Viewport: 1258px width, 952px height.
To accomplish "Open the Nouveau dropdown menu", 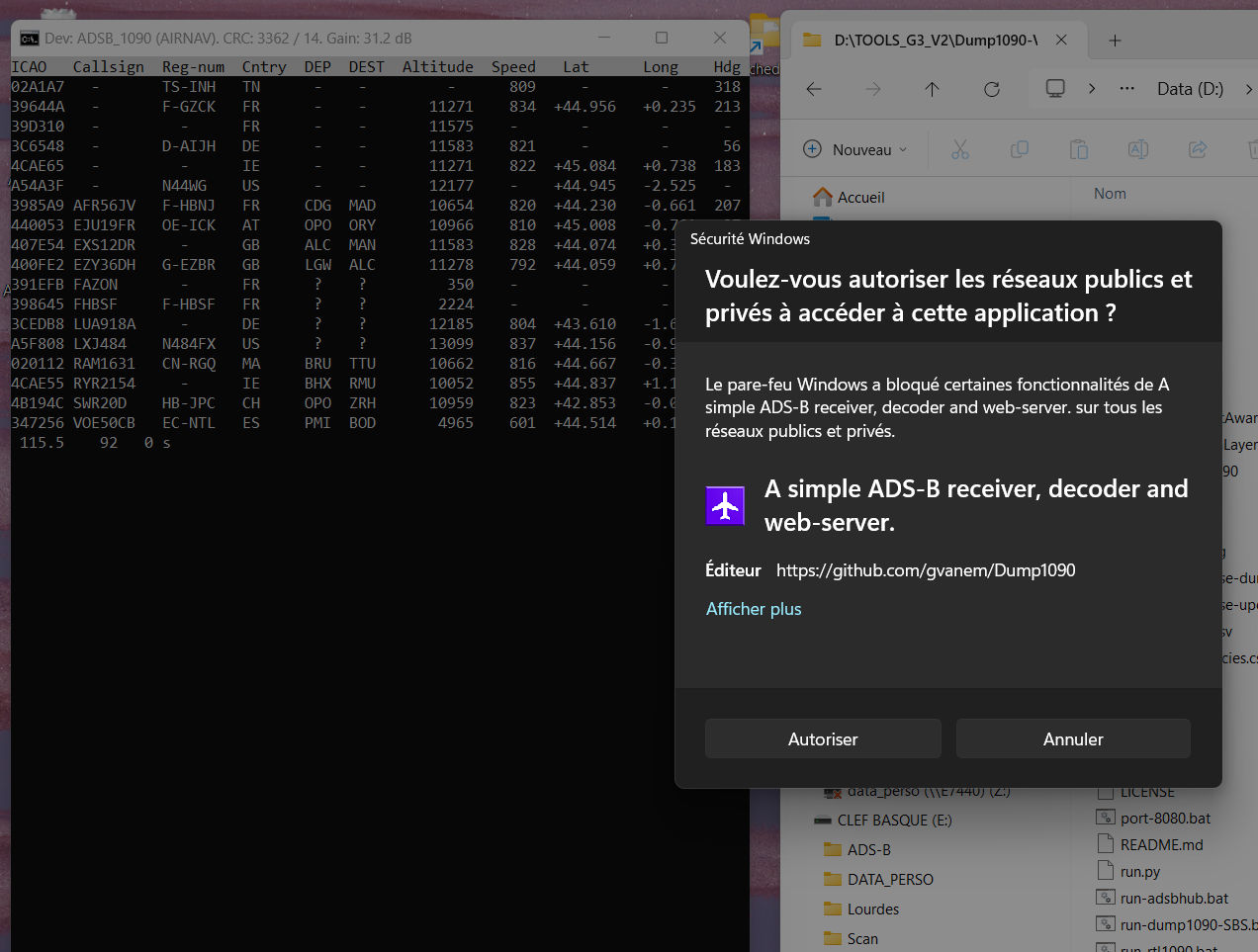I will (x=855, y=149).
